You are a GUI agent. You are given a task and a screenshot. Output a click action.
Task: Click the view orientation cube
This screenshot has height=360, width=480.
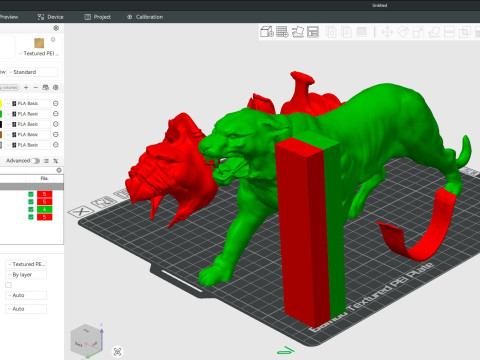click(x=86, y=341)
